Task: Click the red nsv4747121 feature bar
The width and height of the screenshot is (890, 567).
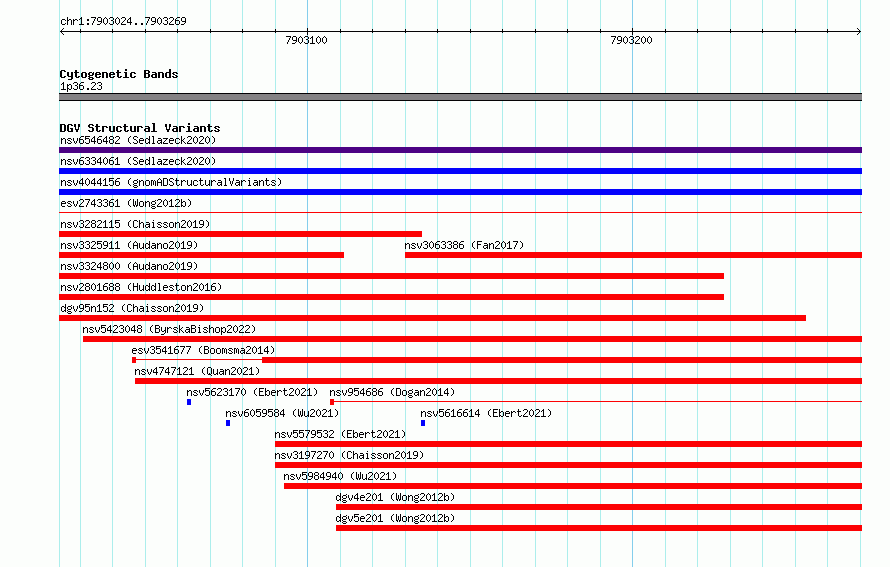Action: point(498,381)
